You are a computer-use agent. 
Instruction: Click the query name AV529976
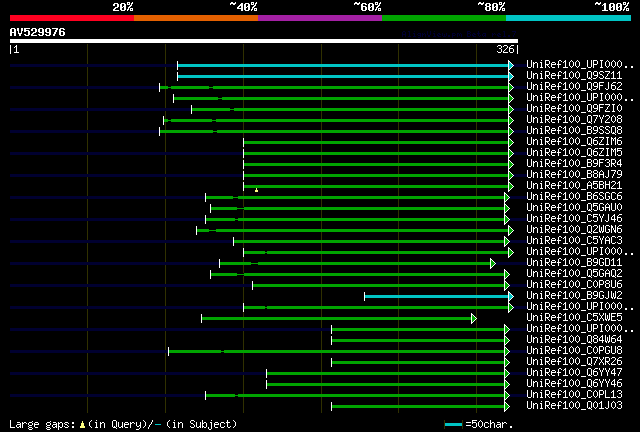click(x=38, y=32)
